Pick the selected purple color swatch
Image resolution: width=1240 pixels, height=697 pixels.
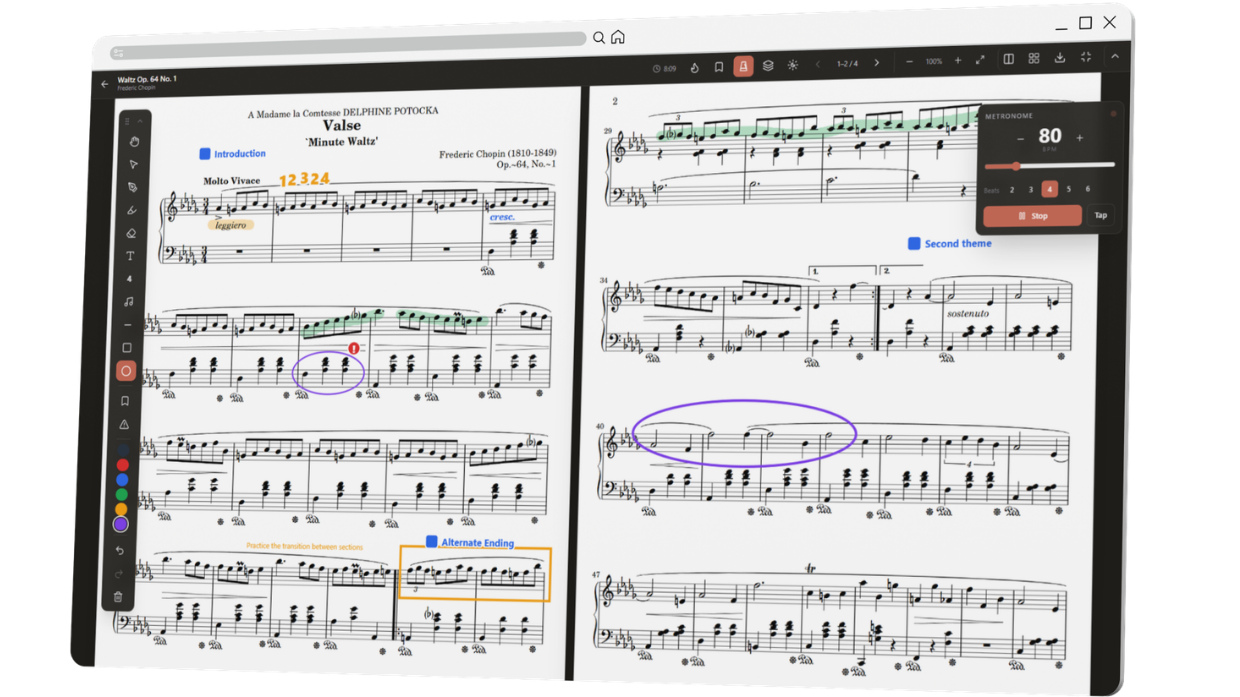coord(121,524)
